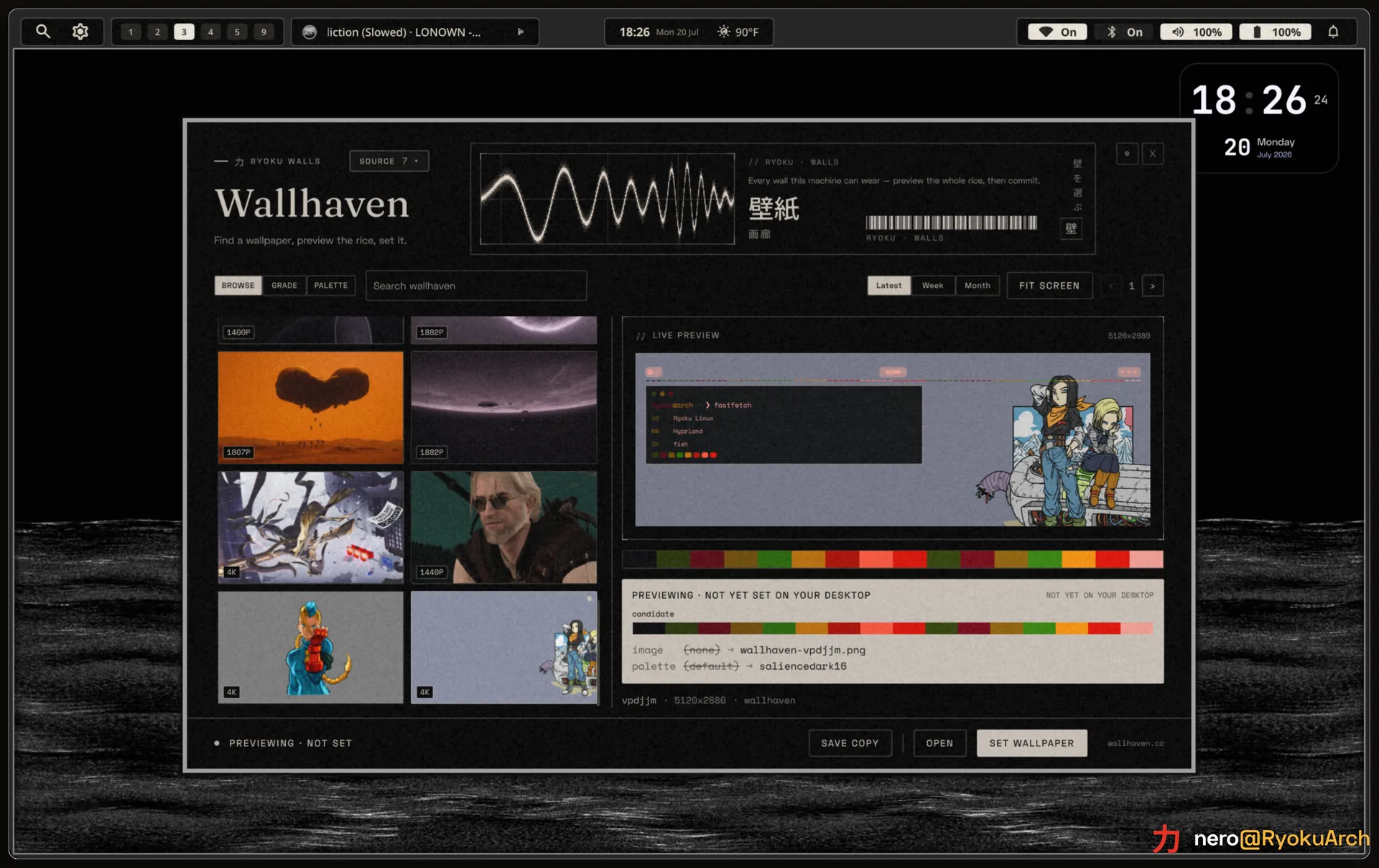Click the playing track title in top bar
Viewport: 1379px width, 868px height.
[404, 32]
